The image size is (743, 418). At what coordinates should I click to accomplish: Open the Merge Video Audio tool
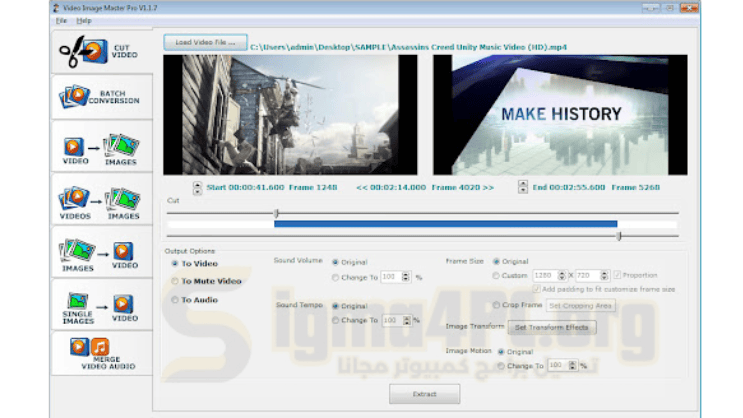(103, 353)
